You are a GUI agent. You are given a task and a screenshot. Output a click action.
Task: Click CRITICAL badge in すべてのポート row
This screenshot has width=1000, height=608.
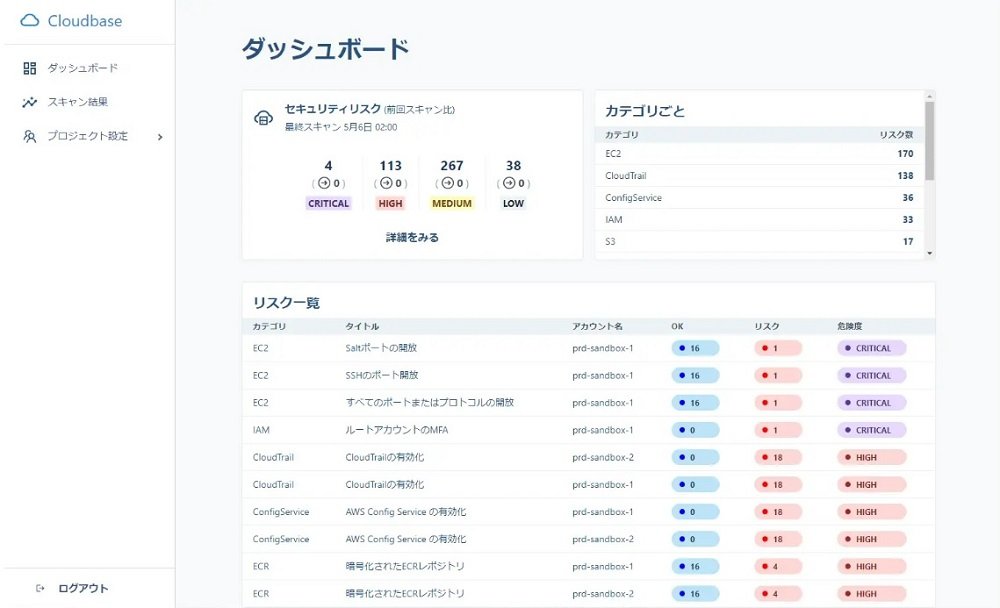[872, 403]
